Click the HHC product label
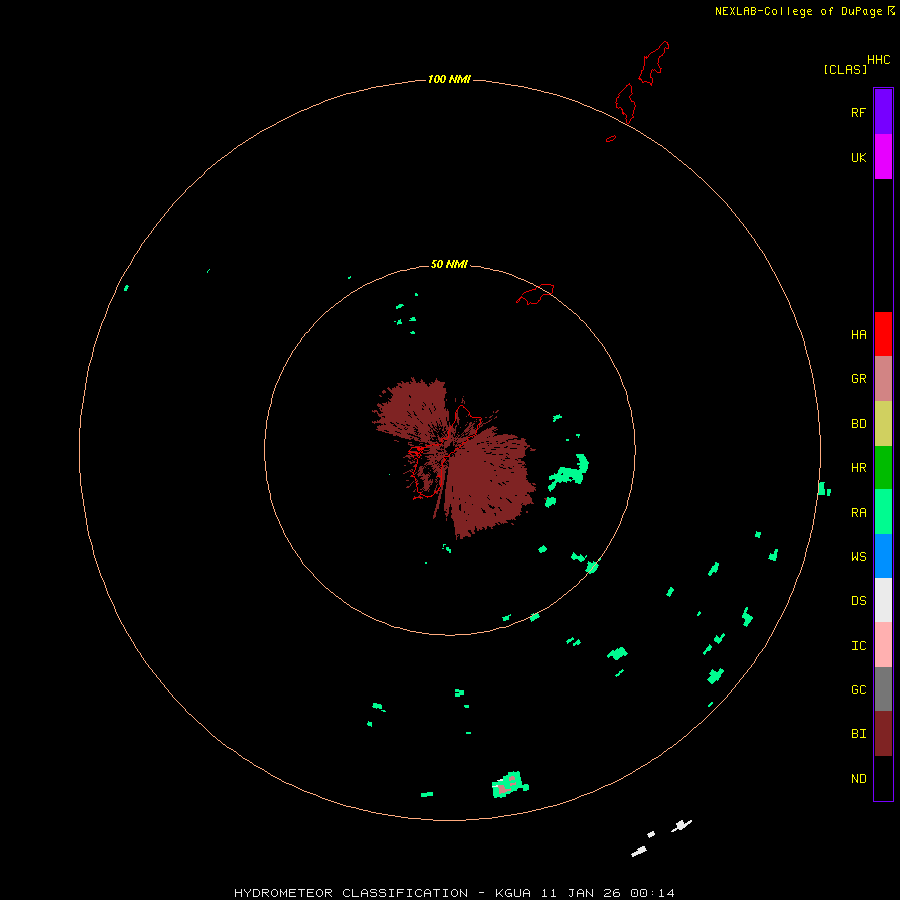 (878, 60)
